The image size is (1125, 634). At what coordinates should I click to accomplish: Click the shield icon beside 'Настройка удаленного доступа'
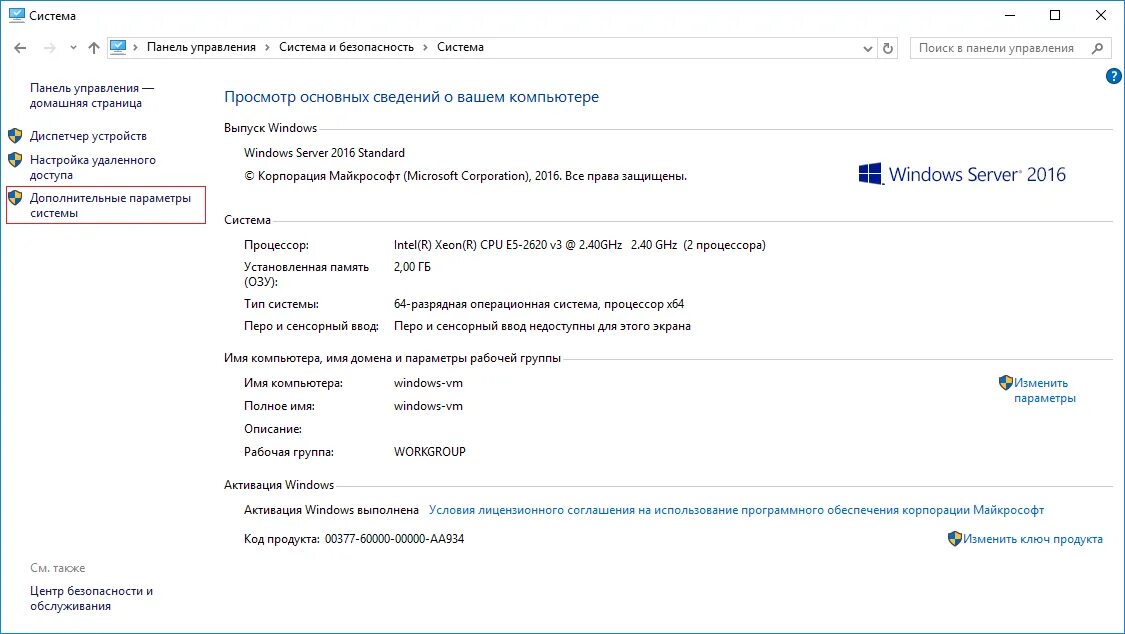point(15,160)
